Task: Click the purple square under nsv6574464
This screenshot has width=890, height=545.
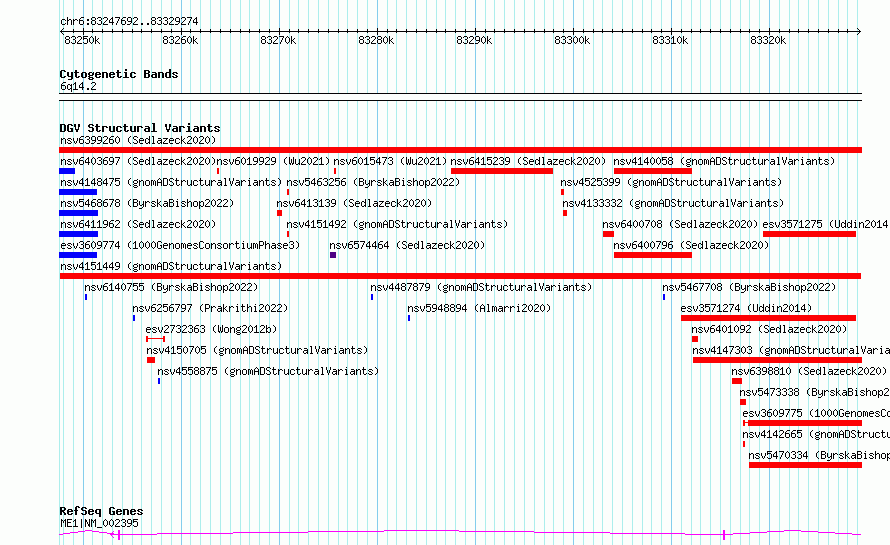Action: click(333, 255)
